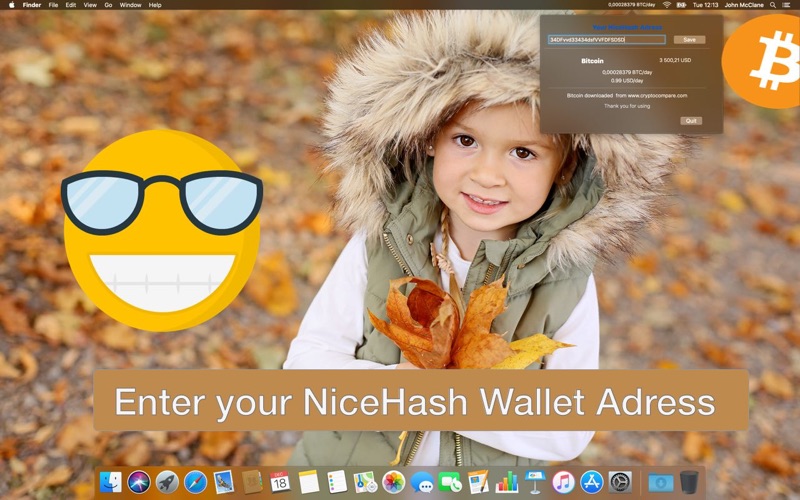Image resolution: width=800 pixels, height=500 pixels.
Task: Open App Store icon in Dock
Action: point(592,482)
